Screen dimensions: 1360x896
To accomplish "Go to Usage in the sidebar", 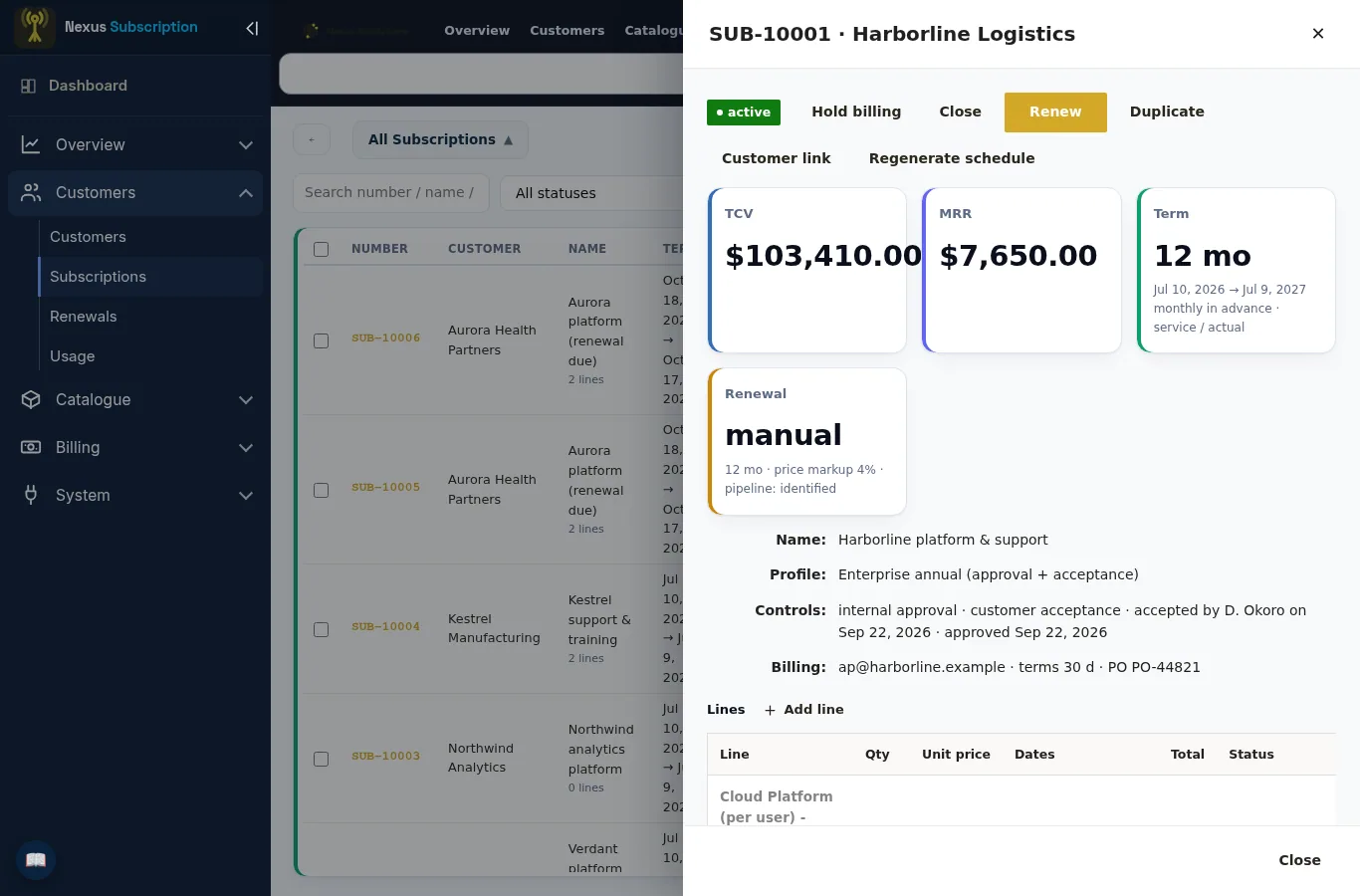I will coord(150,356).
